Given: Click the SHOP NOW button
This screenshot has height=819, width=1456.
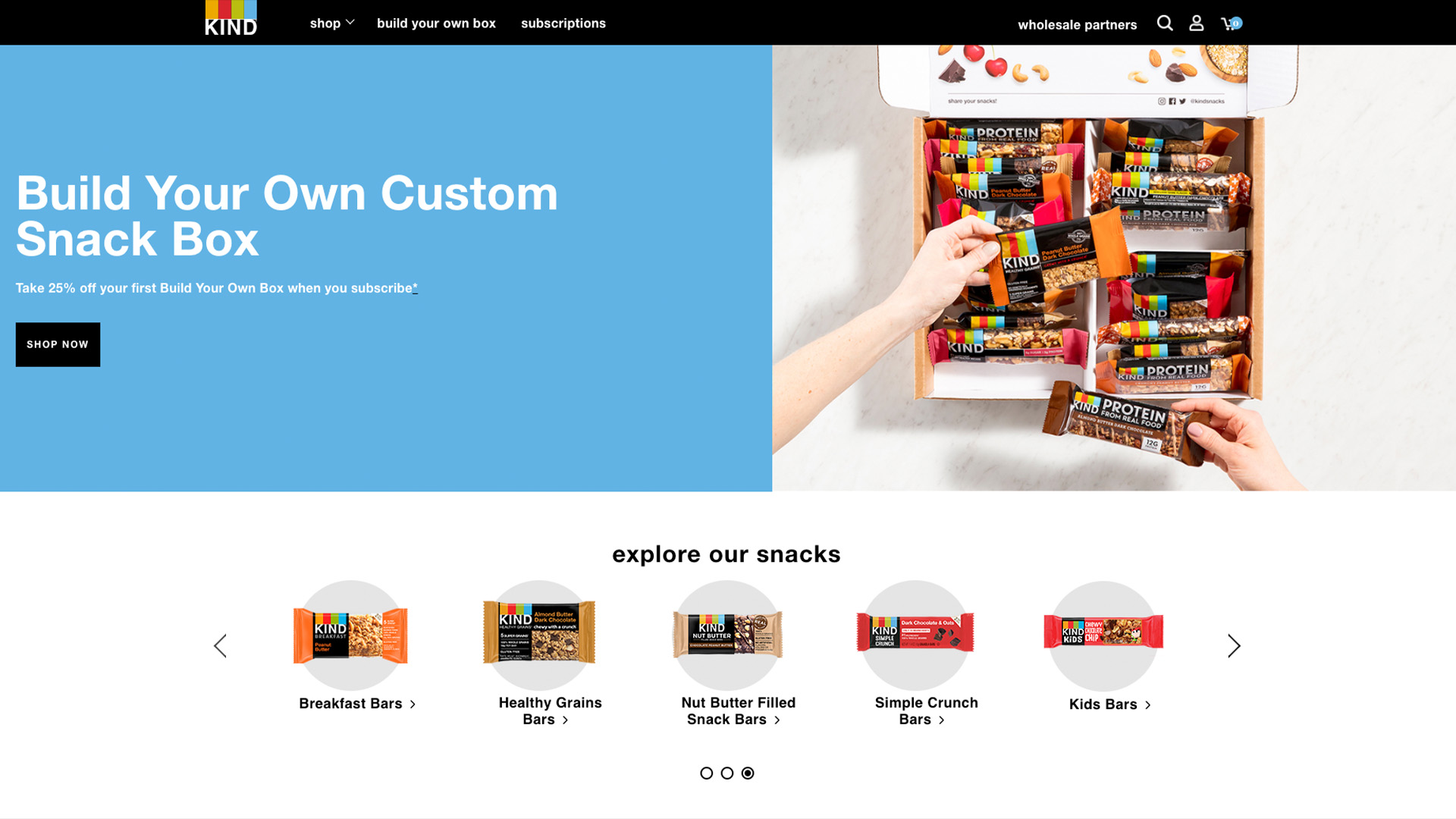Looking at the screenshot, I should [58, 344].
